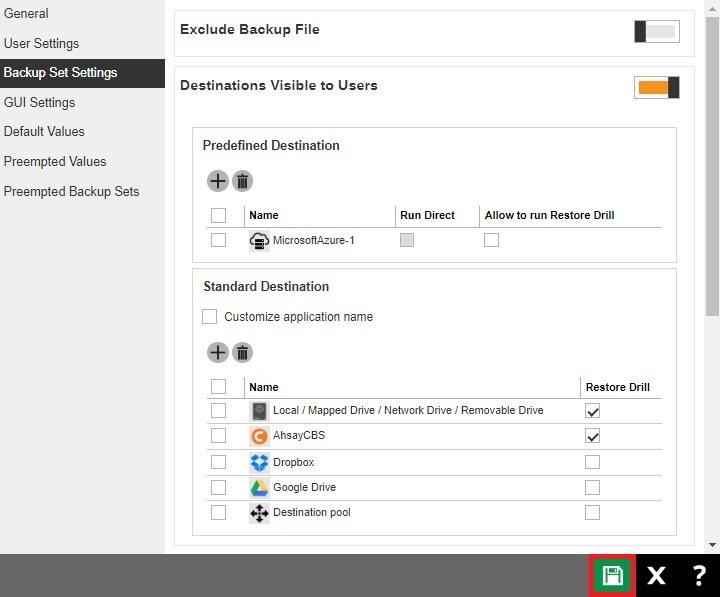Click the X cancel icon in bottom bar
720x597 pixels.
[x=656, y=575]
